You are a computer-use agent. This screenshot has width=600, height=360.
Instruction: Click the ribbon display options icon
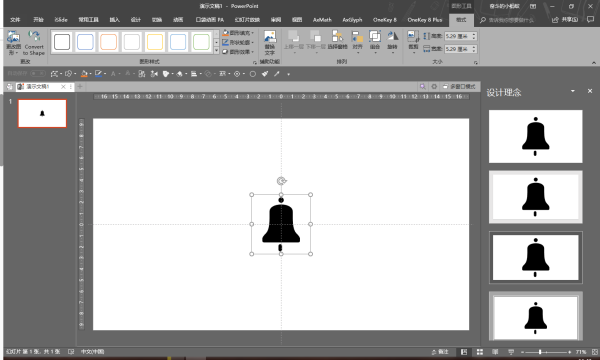(533, 6)
